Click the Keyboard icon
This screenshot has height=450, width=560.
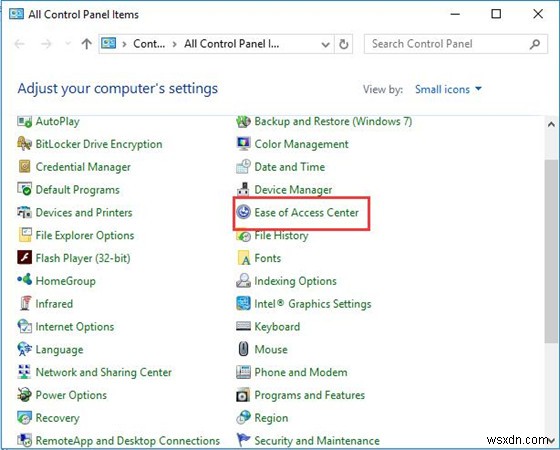click(x=244, y=326)
